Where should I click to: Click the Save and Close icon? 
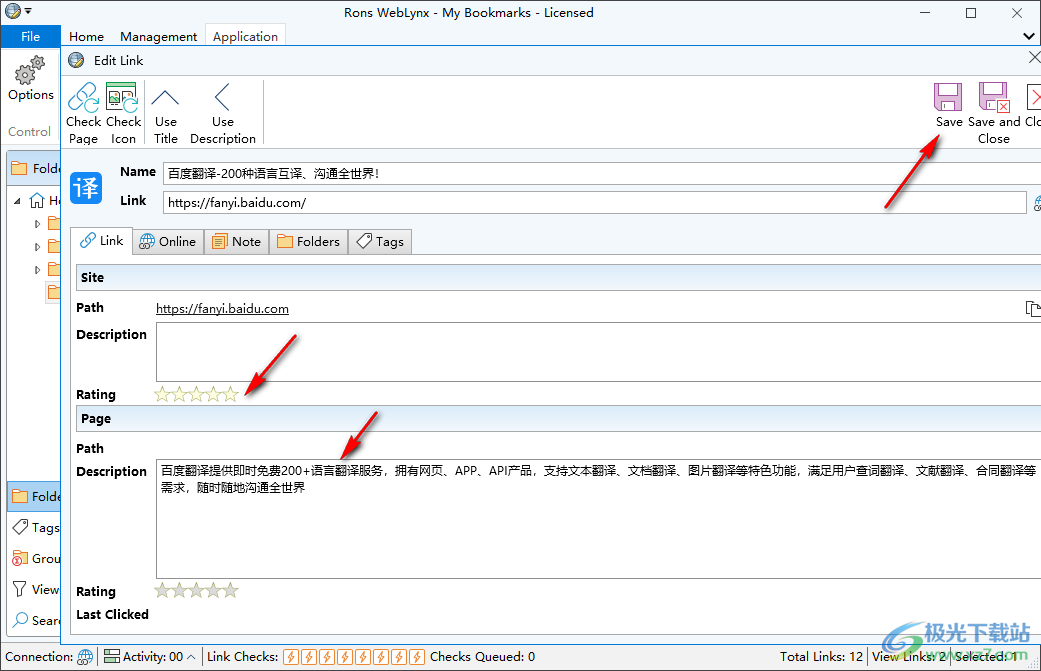[993, 98]
